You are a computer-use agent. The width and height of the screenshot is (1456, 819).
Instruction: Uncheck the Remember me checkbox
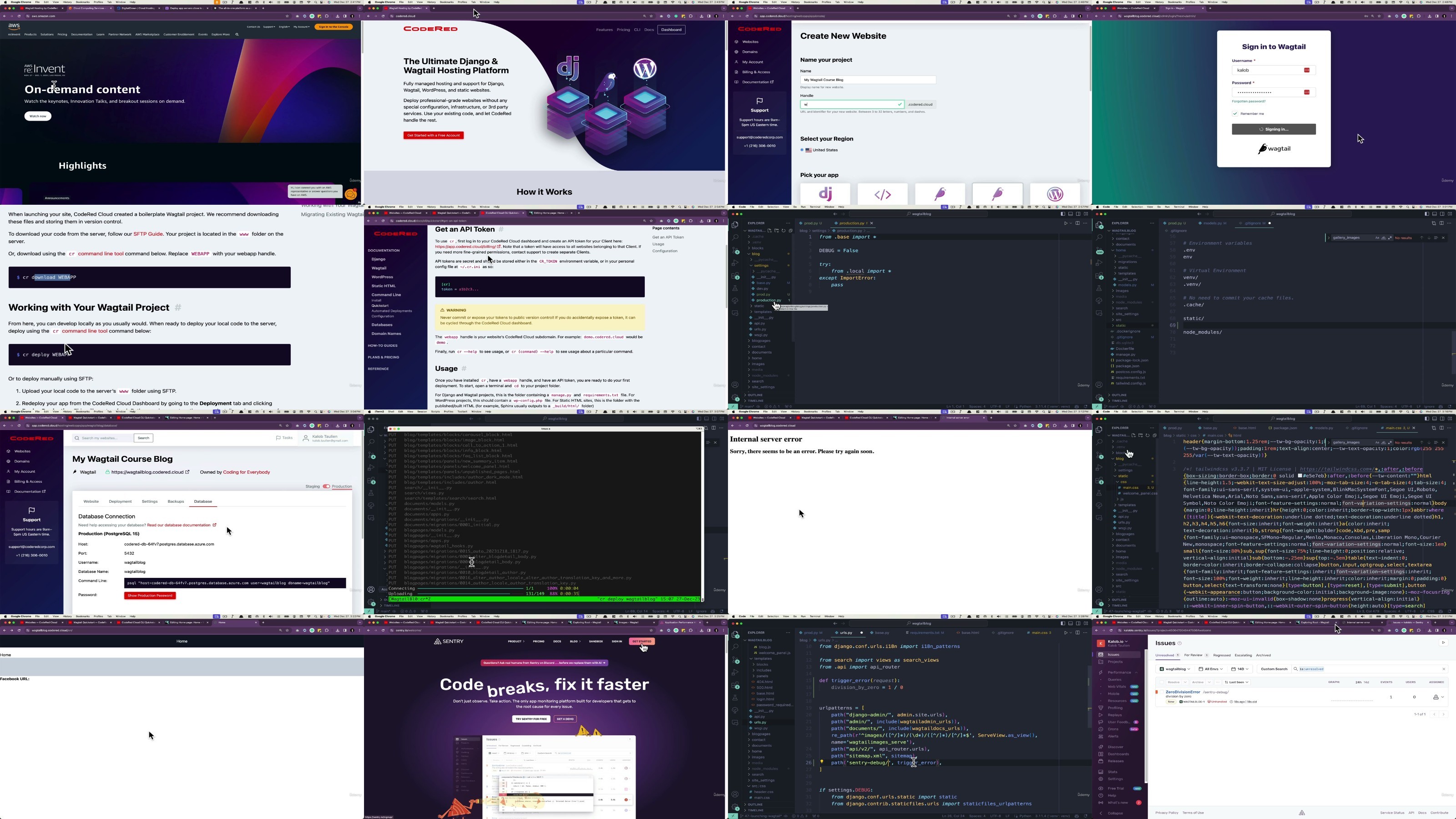[1235, 114]
